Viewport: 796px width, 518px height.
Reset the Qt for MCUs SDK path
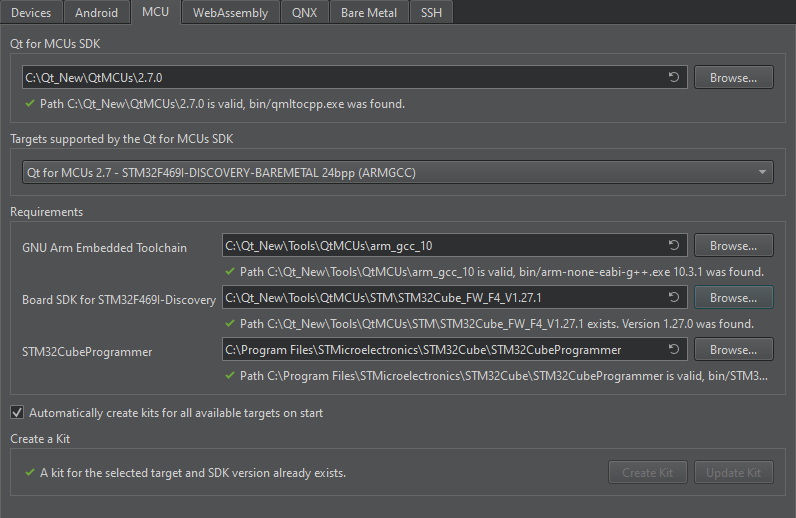pos(674,77)
